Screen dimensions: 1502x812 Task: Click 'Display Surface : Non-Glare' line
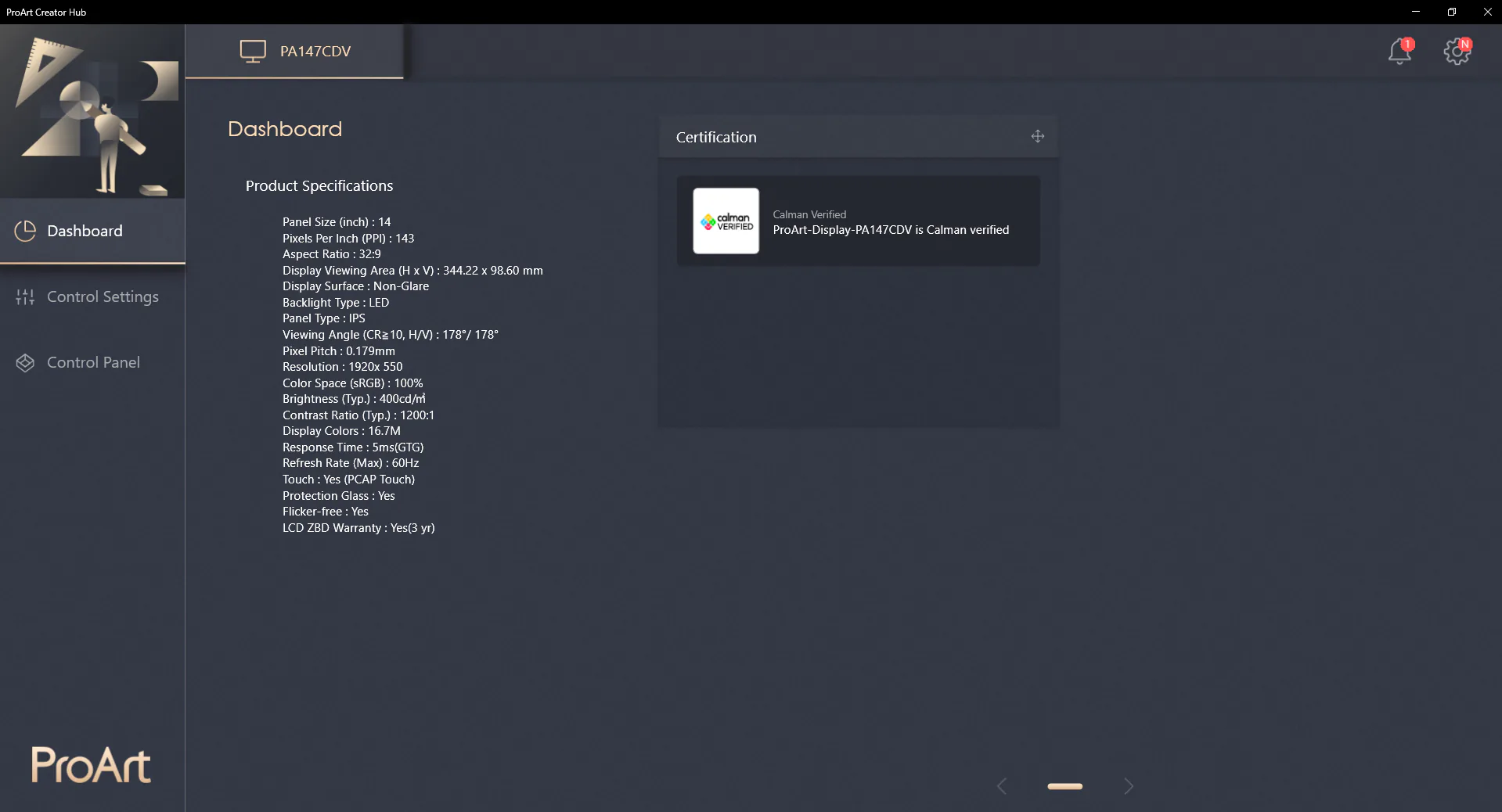click(x=355, y=286)
